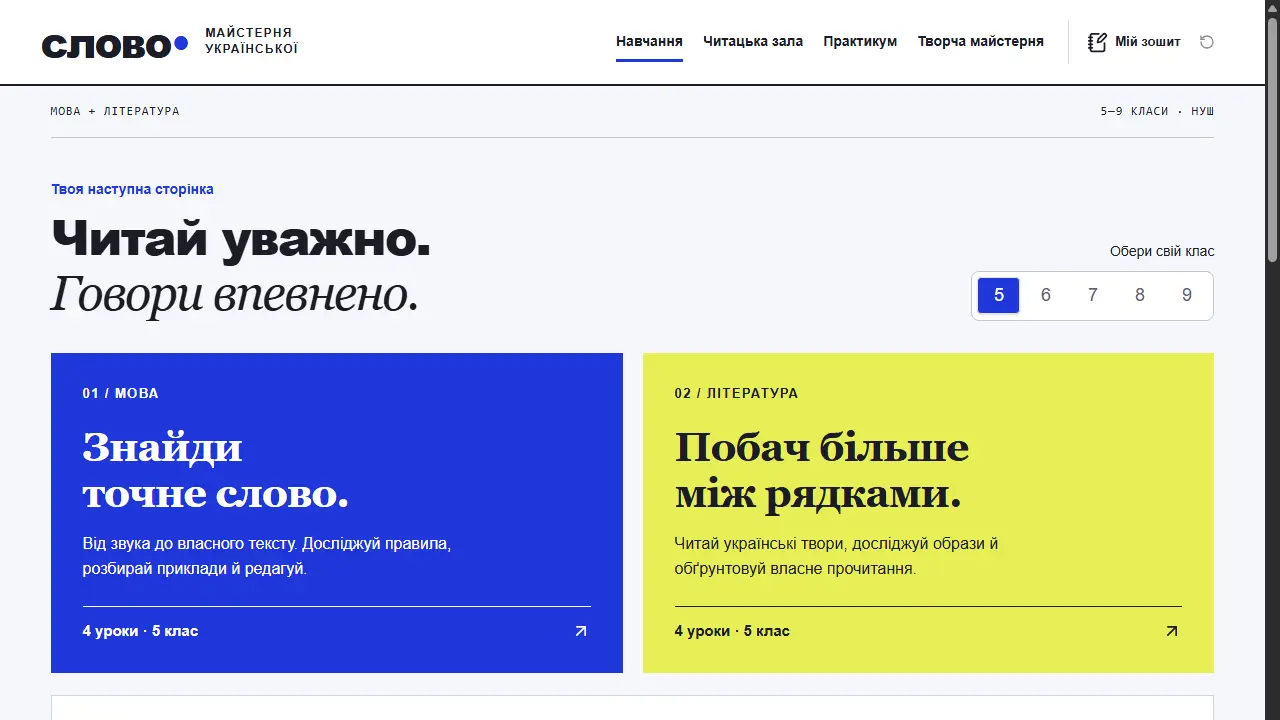Open the Читацька зала tab
This screenshot has height=720, width=1280.
click(753, 41)
